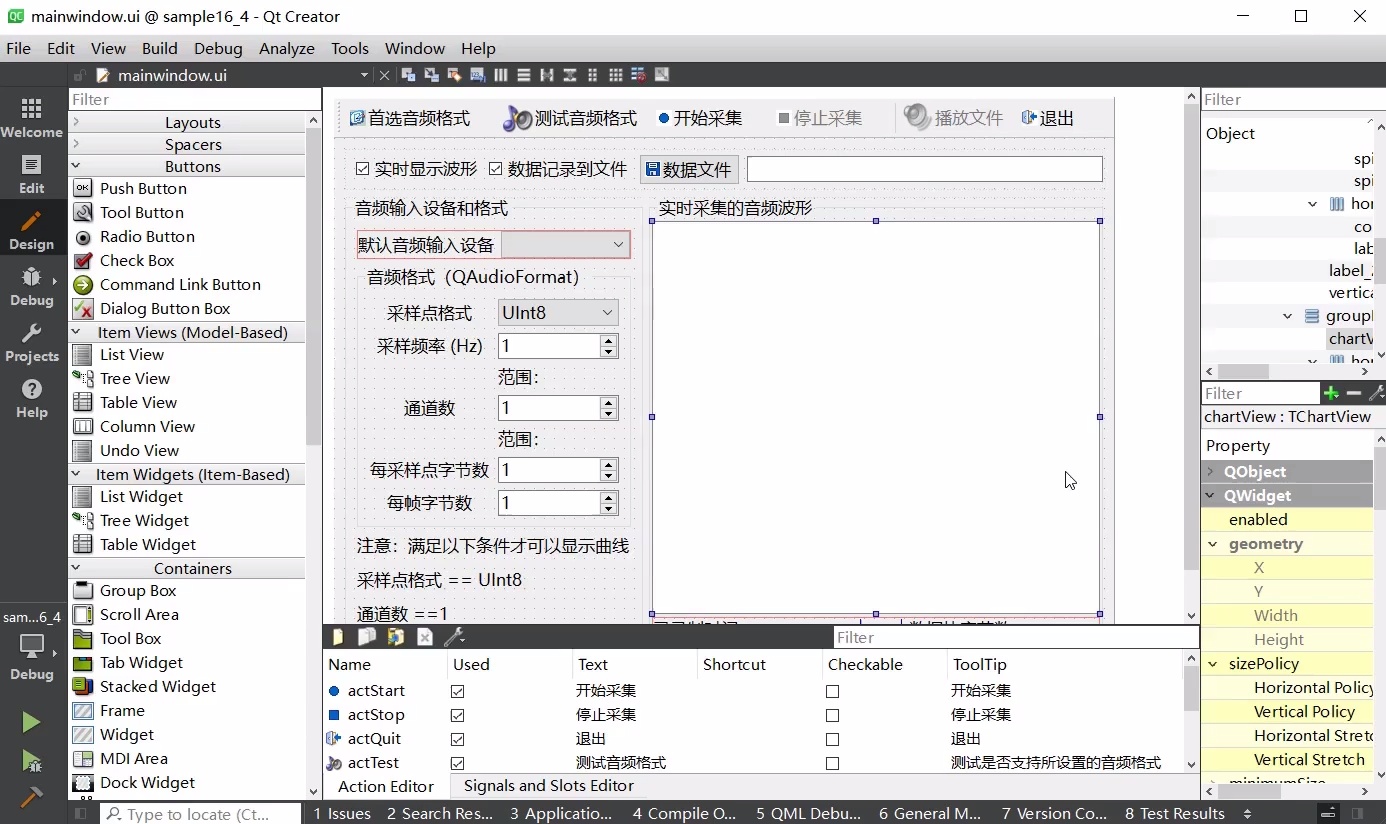The height and width of the screenshot is (824, 1386).
Task: Open the Projects mode in sidebar
Action: (x=31, y=342)
